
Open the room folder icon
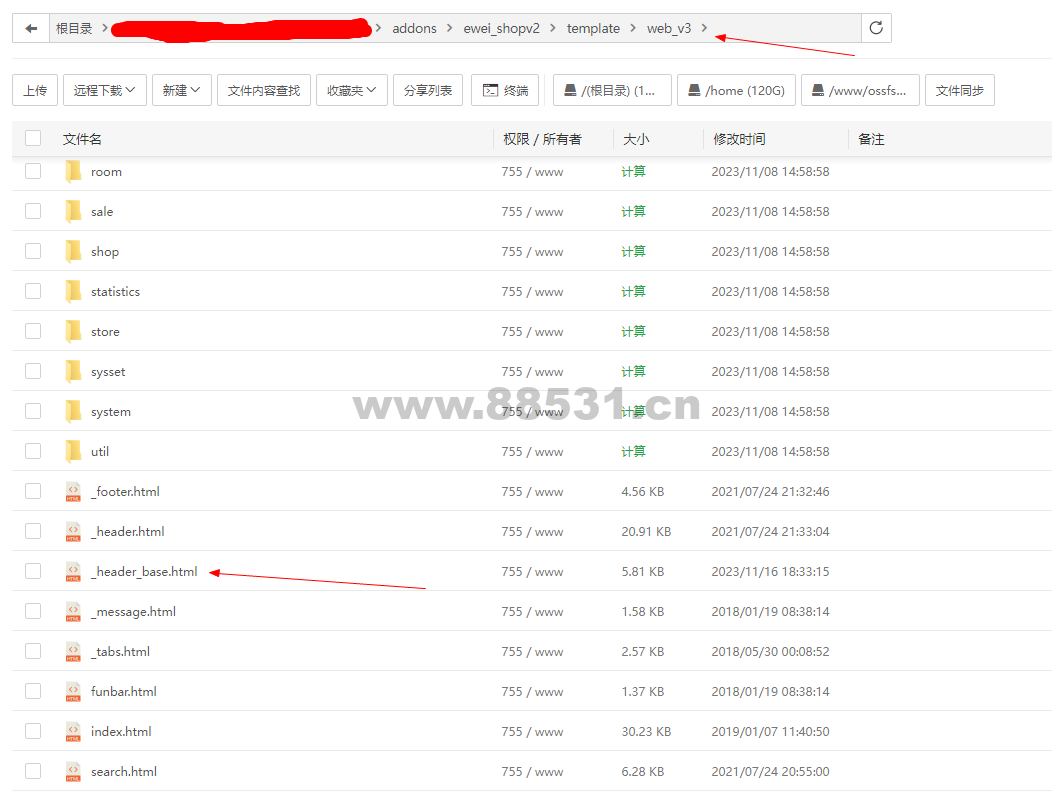[73, 172]
